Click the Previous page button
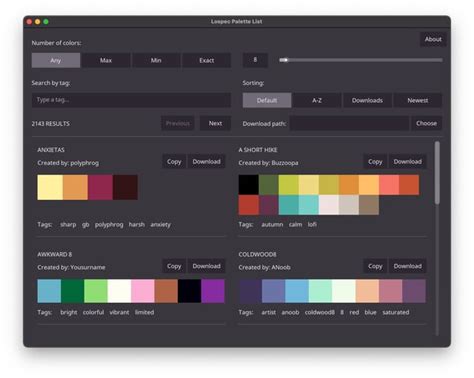This screenshot has height=378, width=474. (x=178, y=123)
